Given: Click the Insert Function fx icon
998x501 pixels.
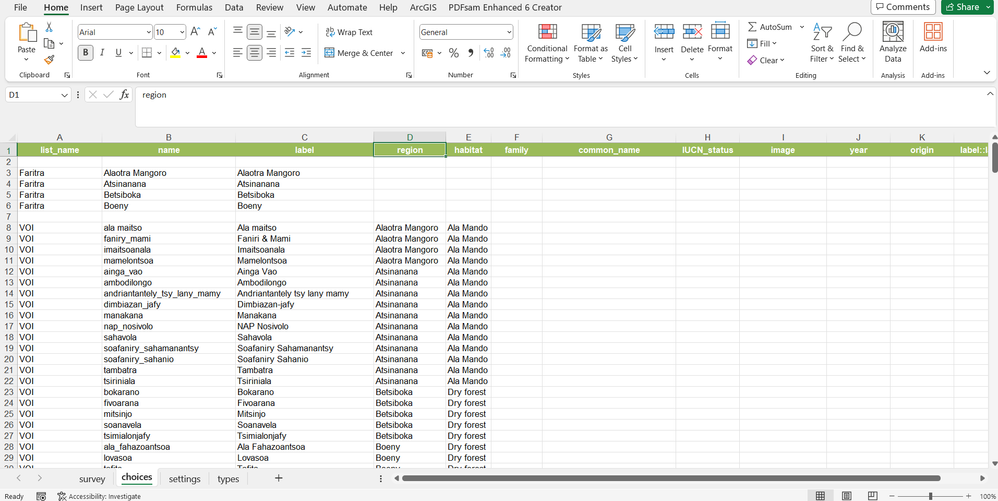Looking at the screenshot, I should click(x=125, y=95).
